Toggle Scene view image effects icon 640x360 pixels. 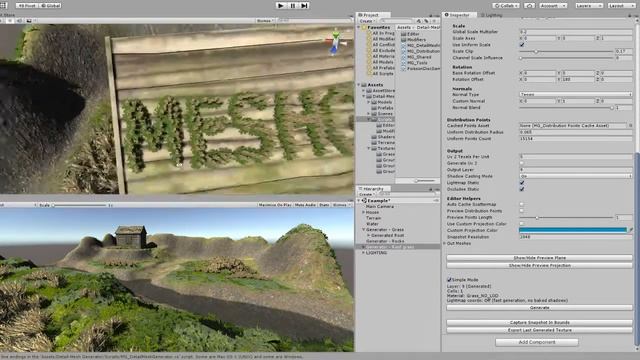(x=29, y=20)
